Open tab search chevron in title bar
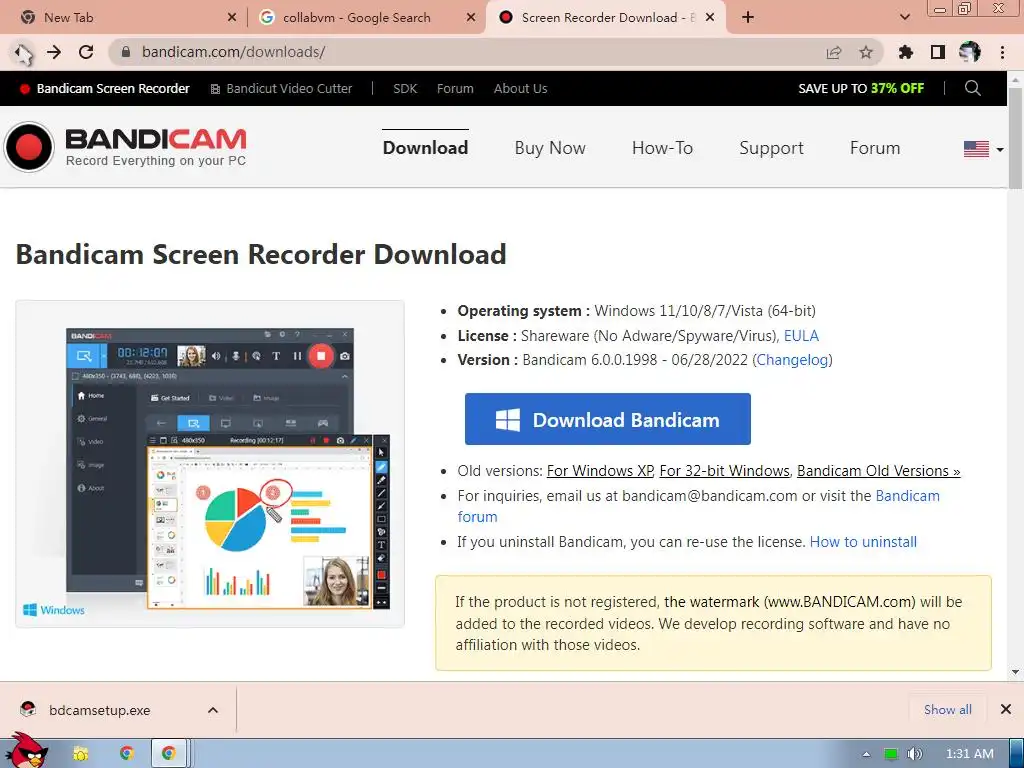 905,18
